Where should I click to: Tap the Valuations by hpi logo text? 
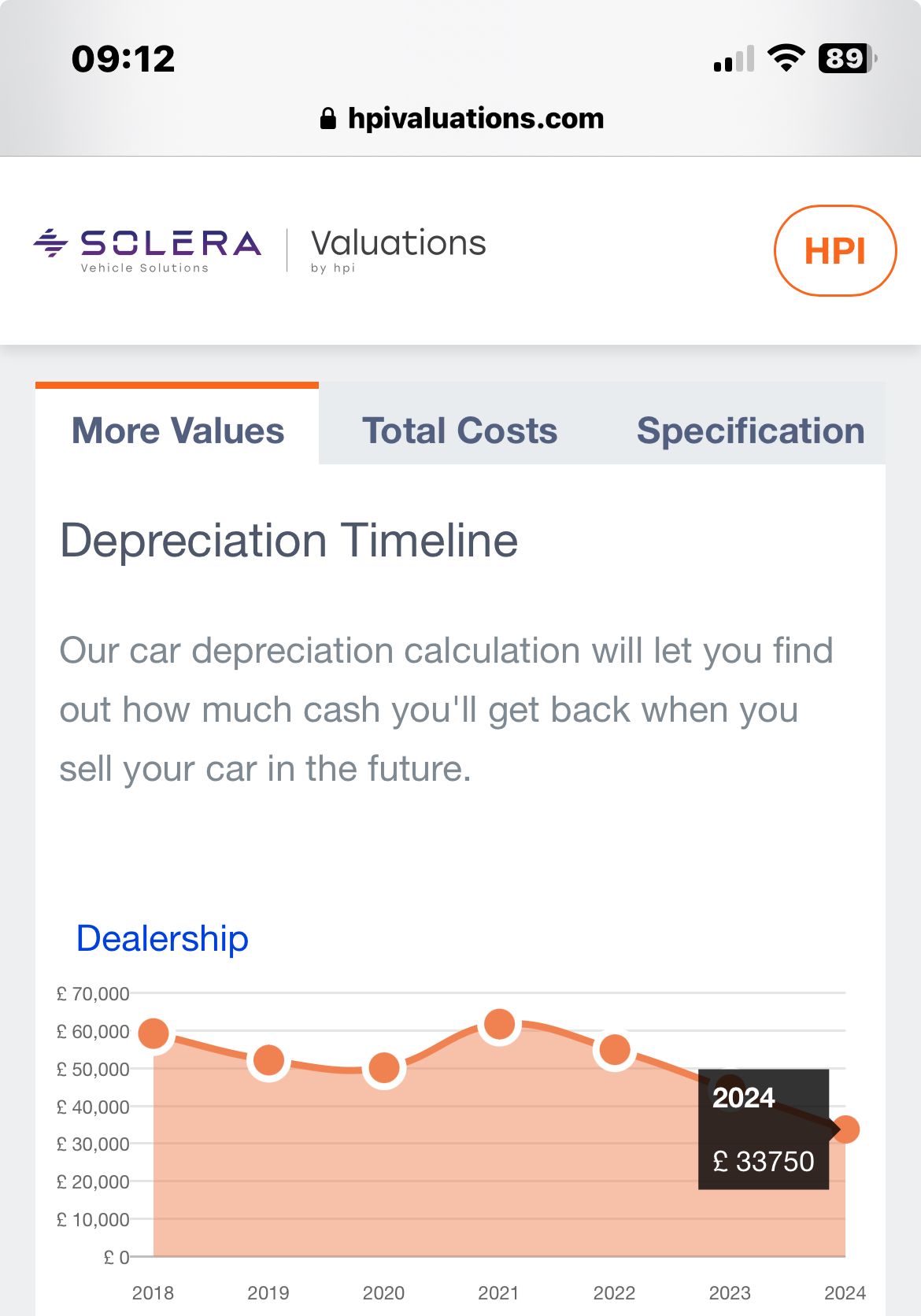click(398, 250)
